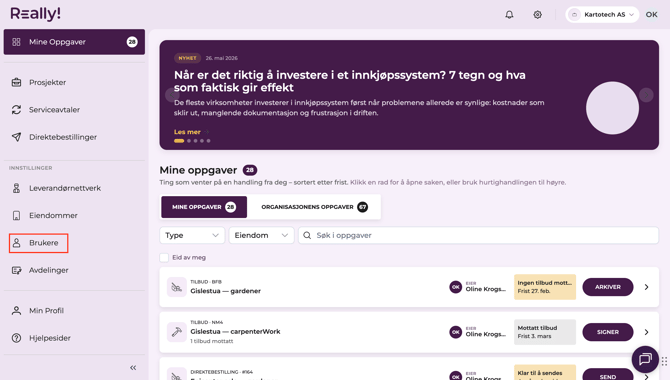Click the 28 badge beside Mine oppgaver heading
The height and width of the screenshot is (380, 670).
[x=250, y=170]
